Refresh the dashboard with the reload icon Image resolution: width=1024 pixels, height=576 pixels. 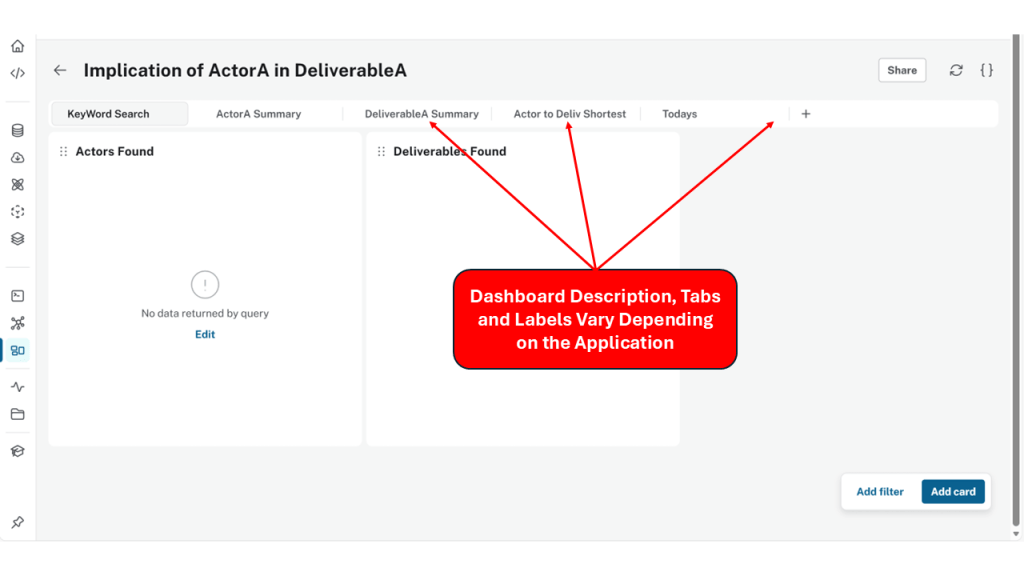[x=956, y=70]
